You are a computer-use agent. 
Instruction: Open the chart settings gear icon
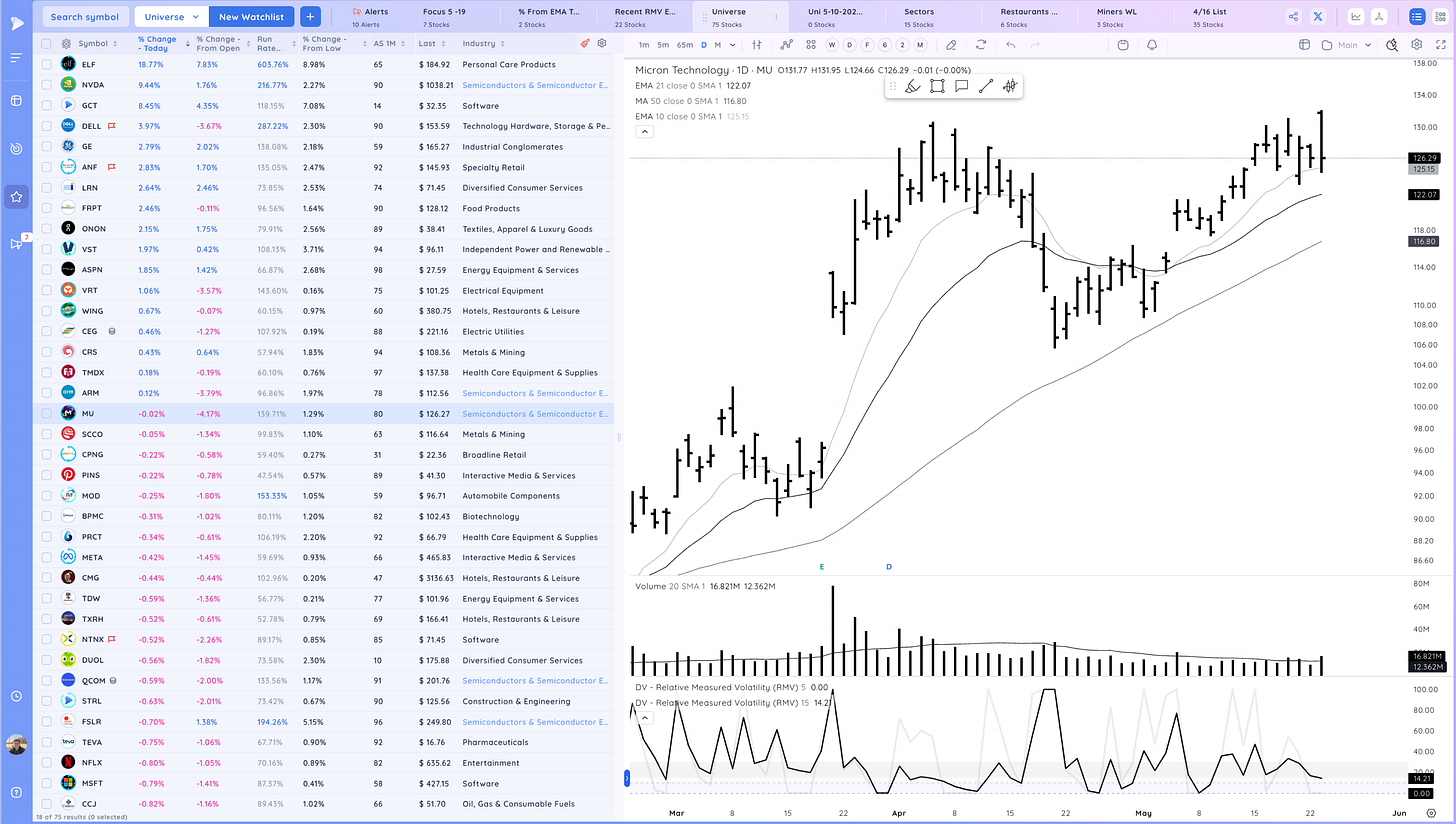pos(1417,44)
